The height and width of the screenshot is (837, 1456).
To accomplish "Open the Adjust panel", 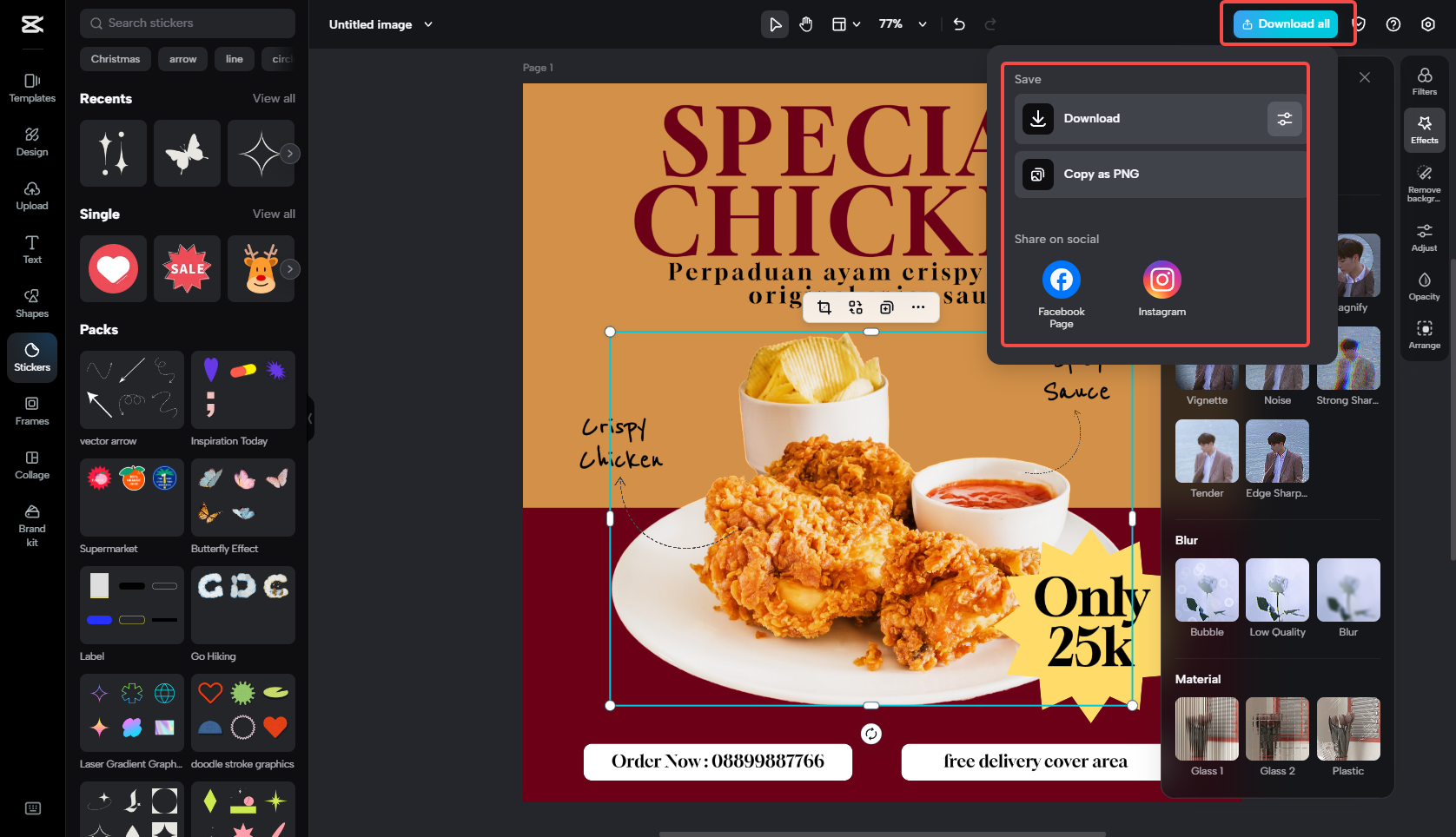I will (1425, 237).
